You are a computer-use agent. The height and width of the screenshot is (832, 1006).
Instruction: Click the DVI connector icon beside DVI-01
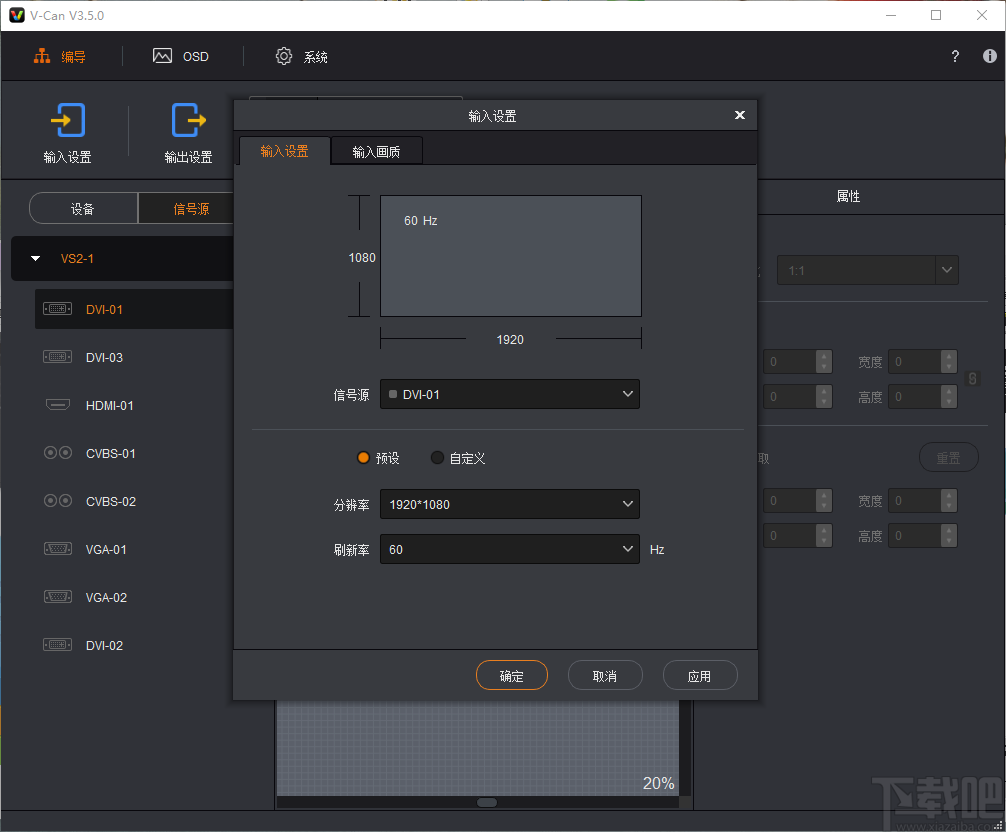[x=58, y=309]
